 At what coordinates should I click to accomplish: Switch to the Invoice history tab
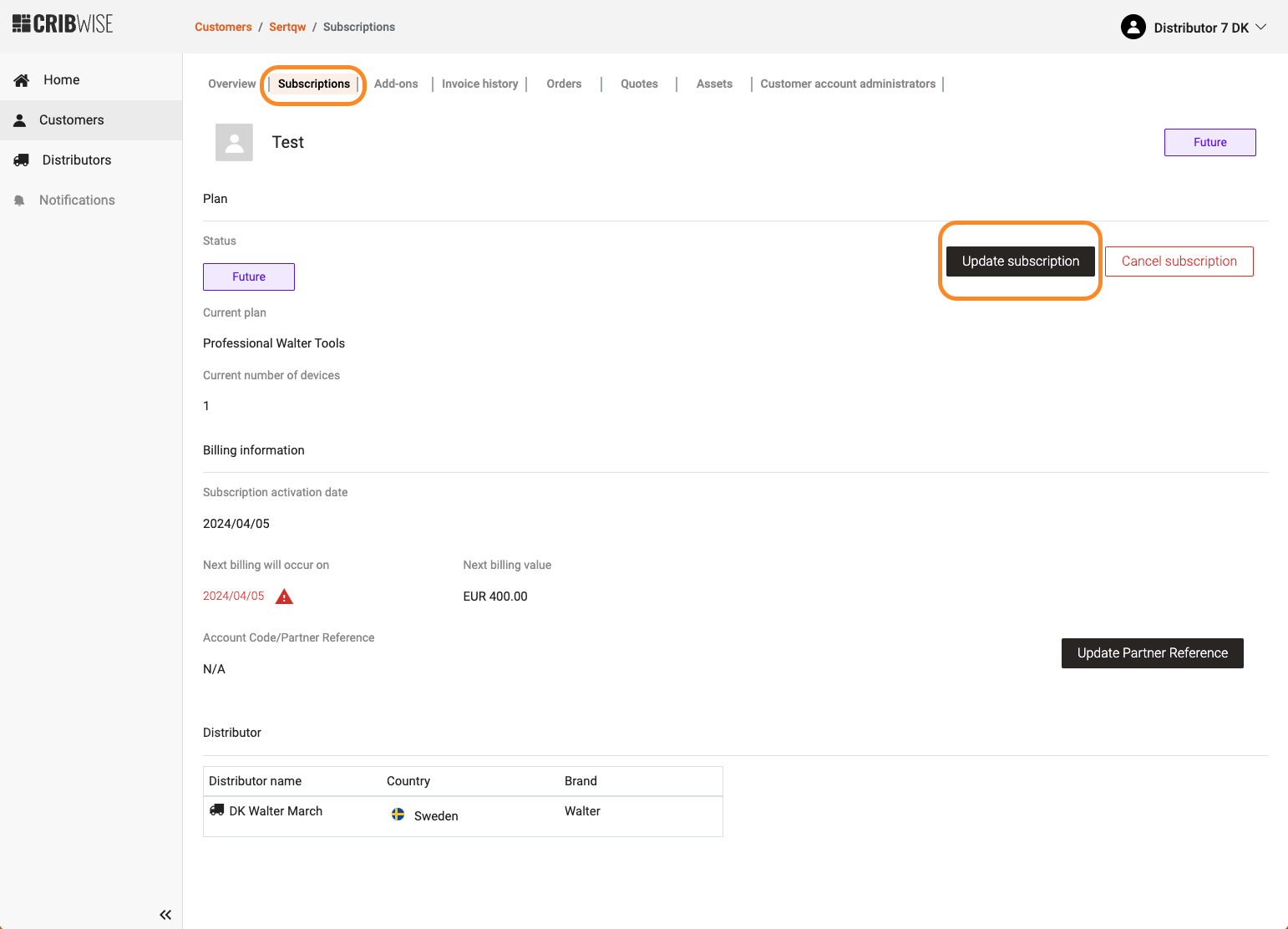[x=479, y=84]
